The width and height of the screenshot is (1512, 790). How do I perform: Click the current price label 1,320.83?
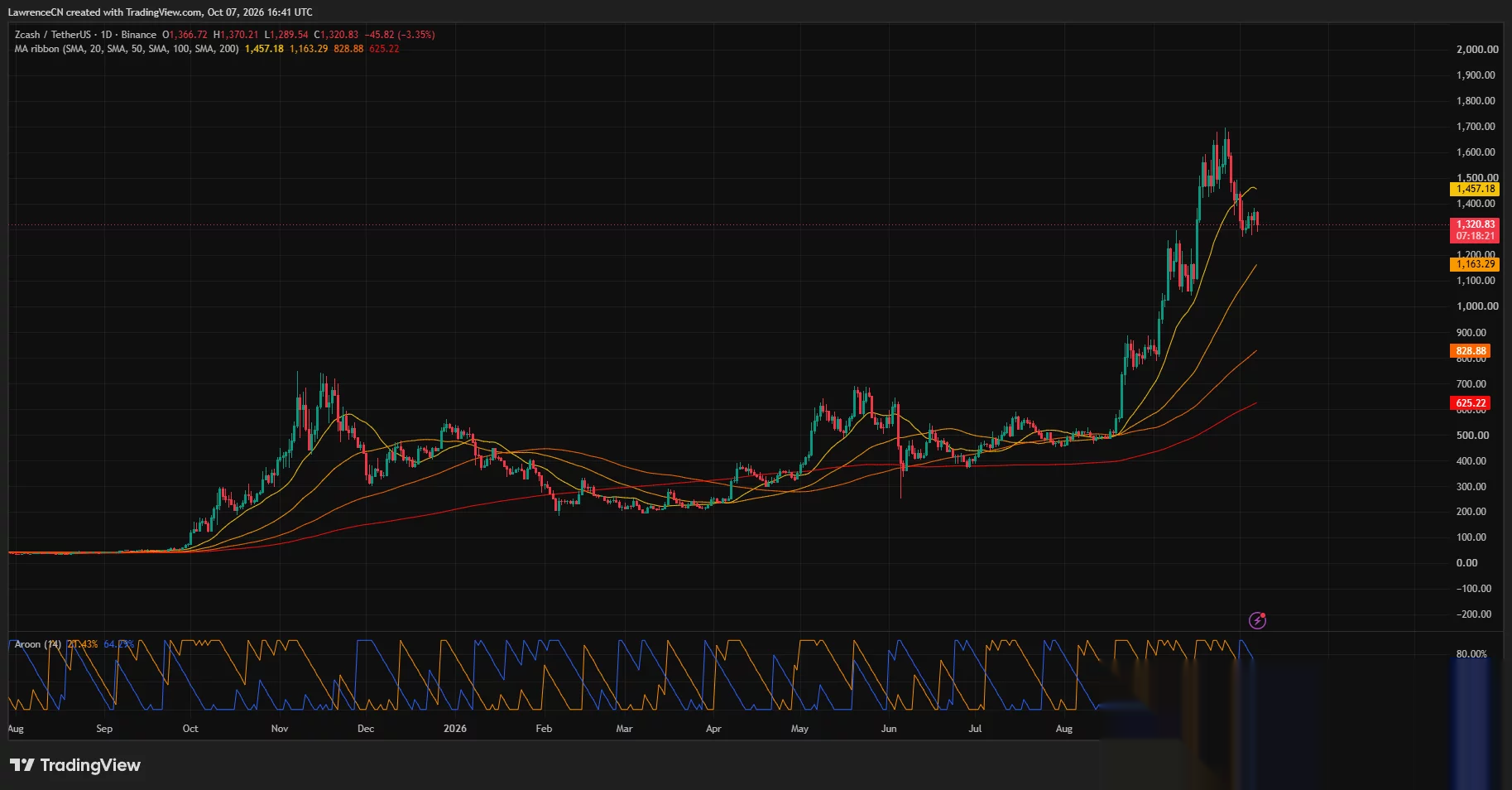tap(1476, 224)
